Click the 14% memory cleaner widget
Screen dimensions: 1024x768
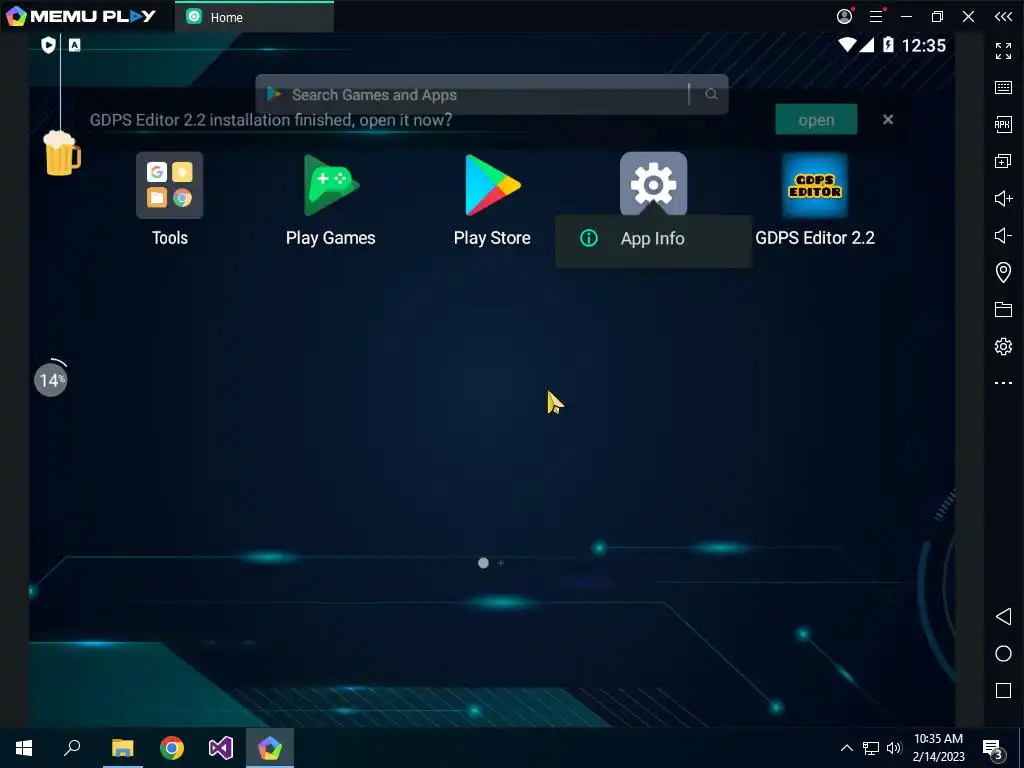[x=51, y=379]
